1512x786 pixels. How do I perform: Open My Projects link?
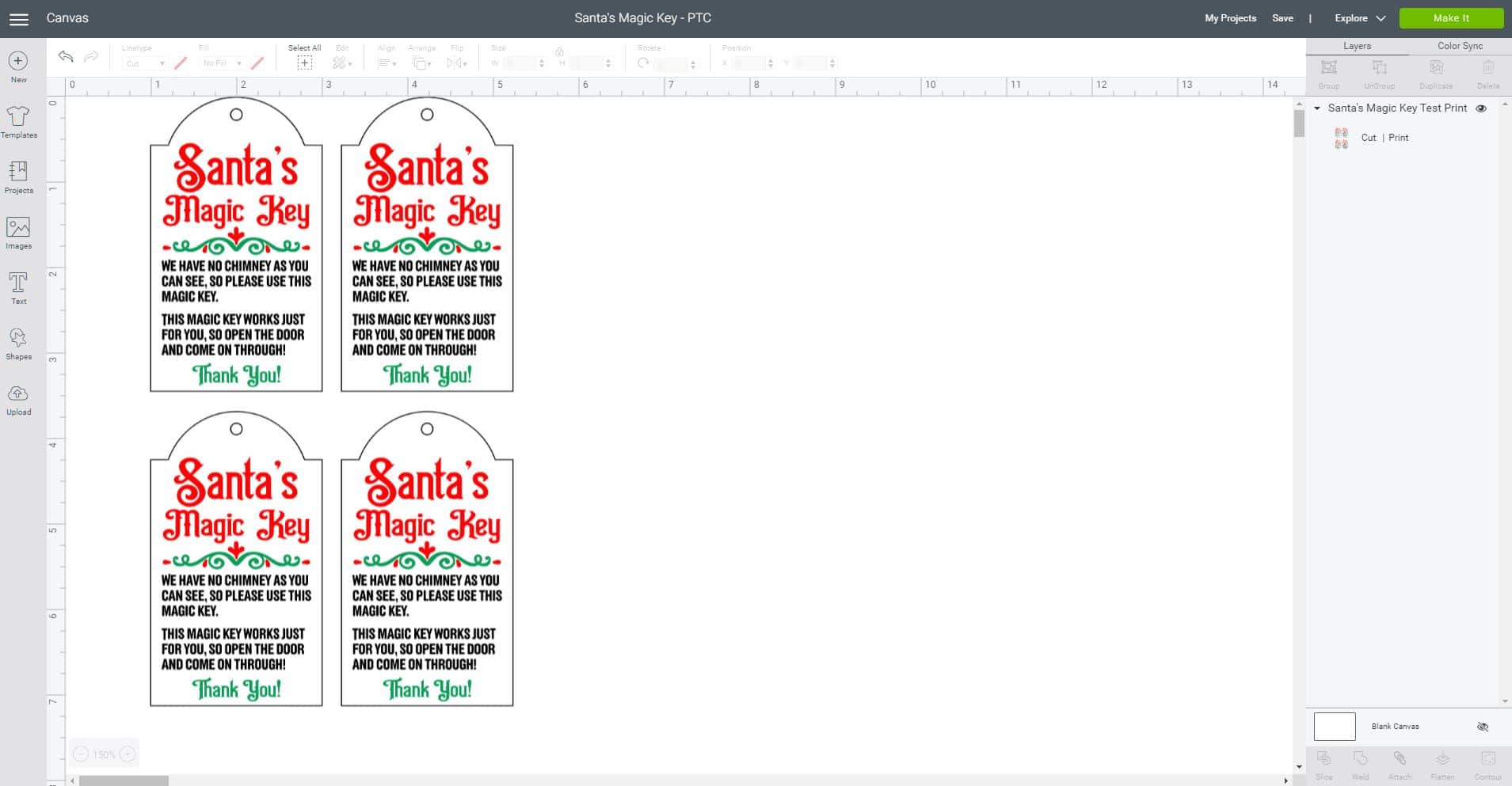click(1230, 18)
